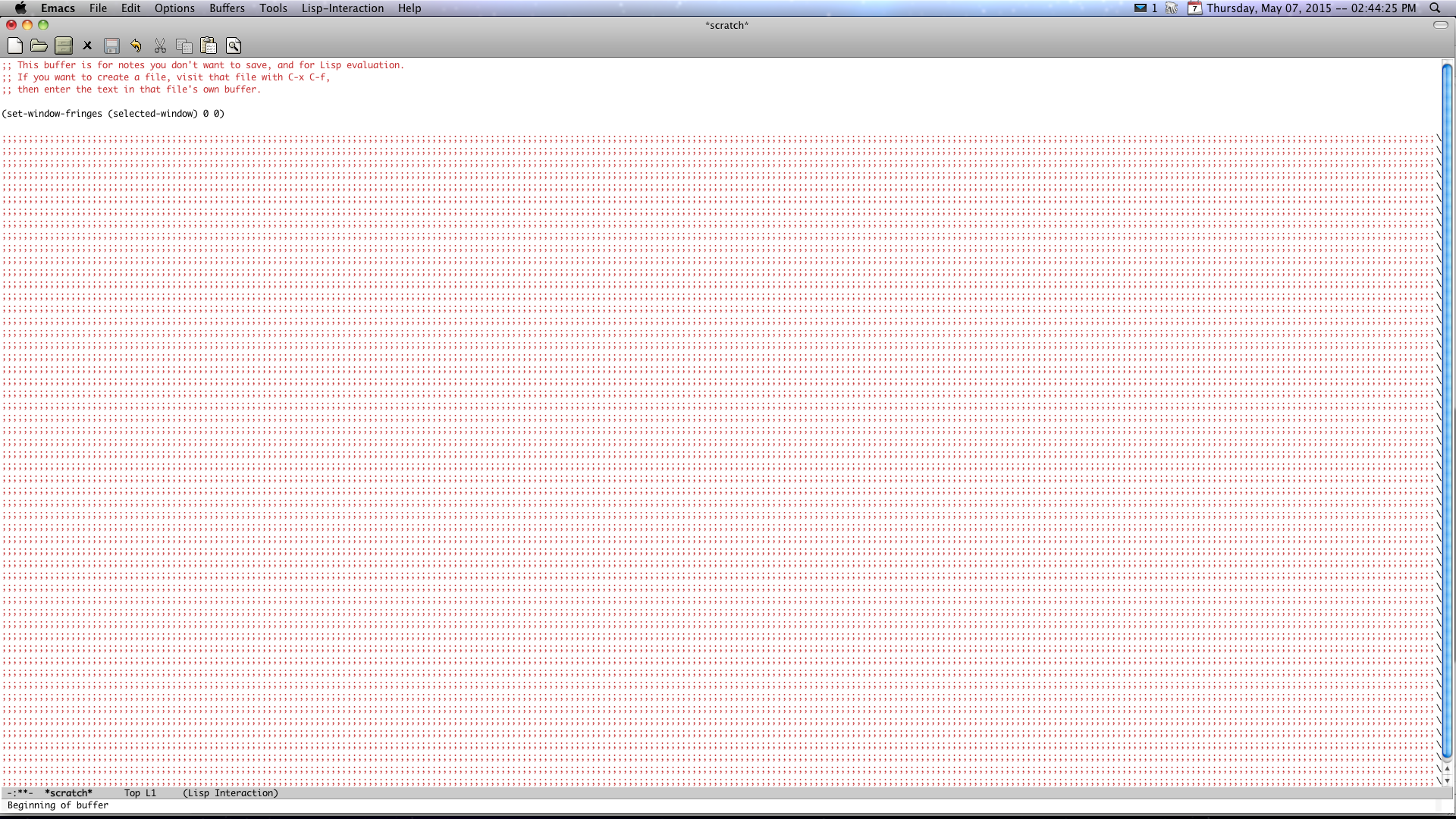Click the (Lisp Interaction) mode indicator
Viewport: 1456px width, 819px height.
tap(231, 793)
